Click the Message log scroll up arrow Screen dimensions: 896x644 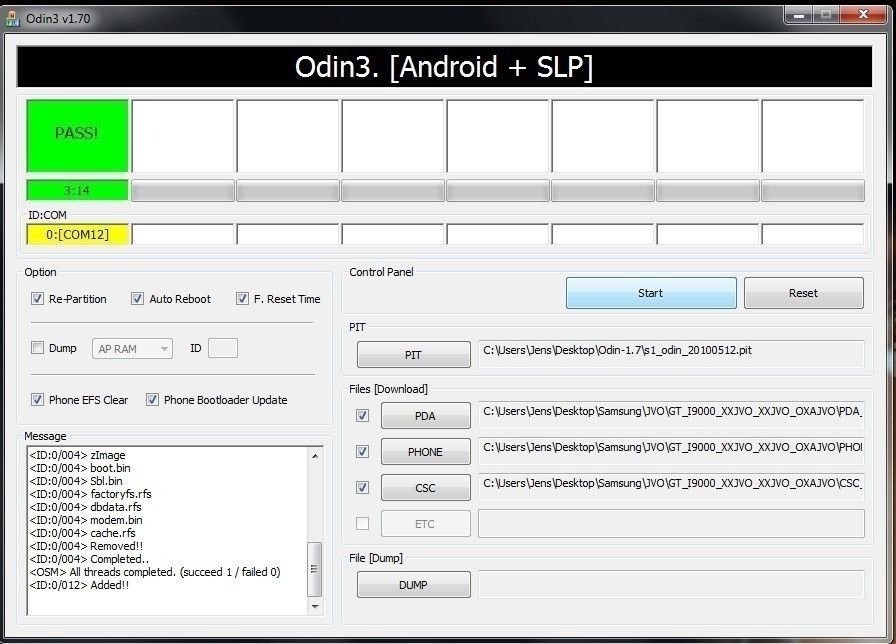315,456
